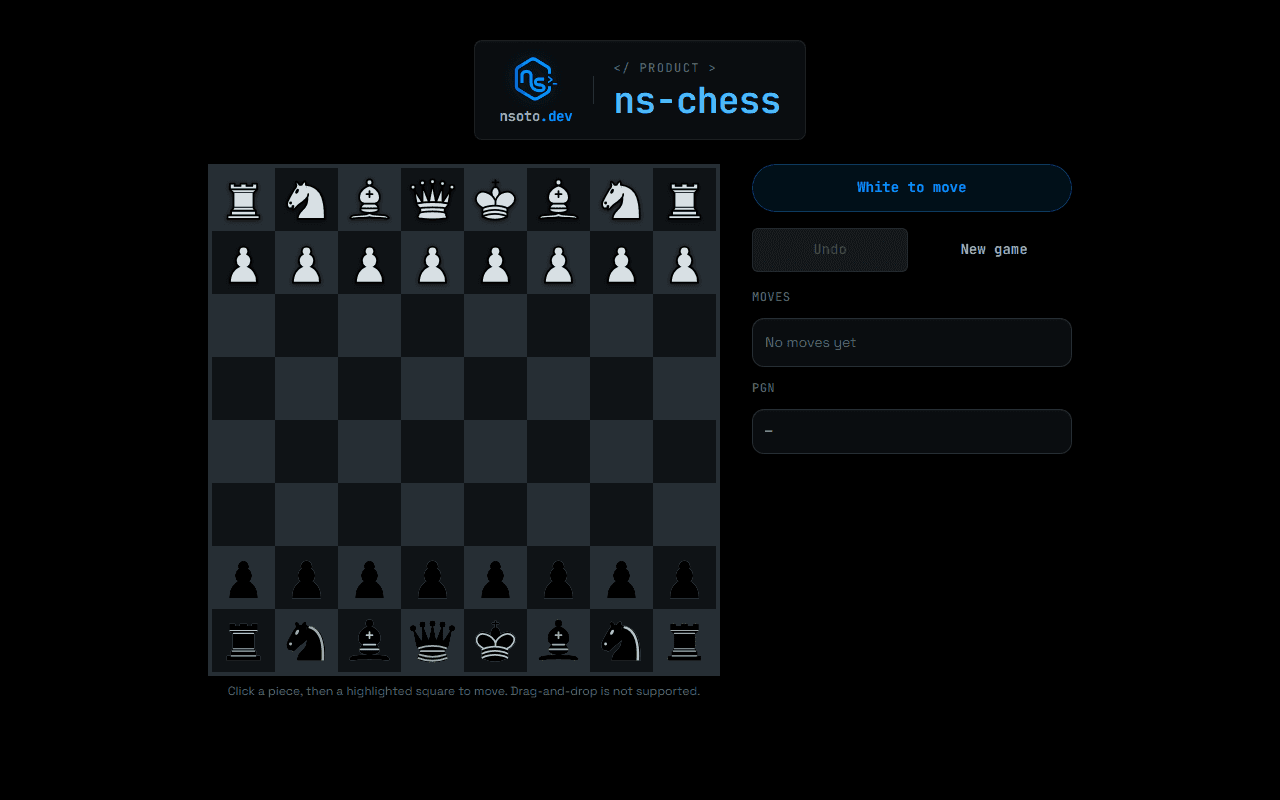
Task: Select the light pawn below the light king
Action: point(495,263)
